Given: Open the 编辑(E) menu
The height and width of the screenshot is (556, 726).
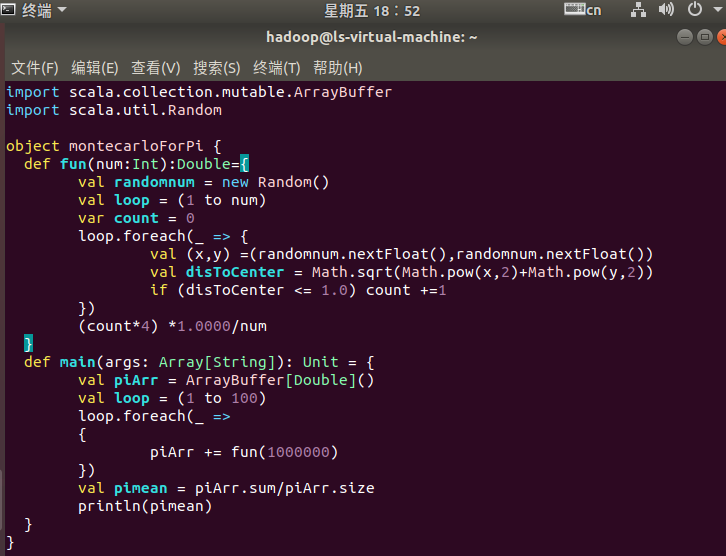Looking at the screenshot, I should (x=95, y=68).
